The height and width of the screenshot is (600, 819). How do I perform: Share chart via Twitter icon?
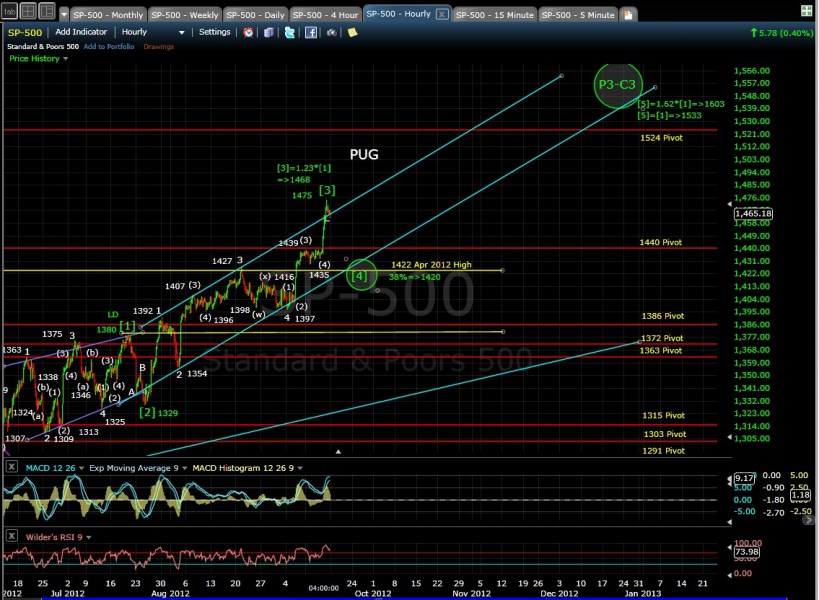[x=289, y=32]
